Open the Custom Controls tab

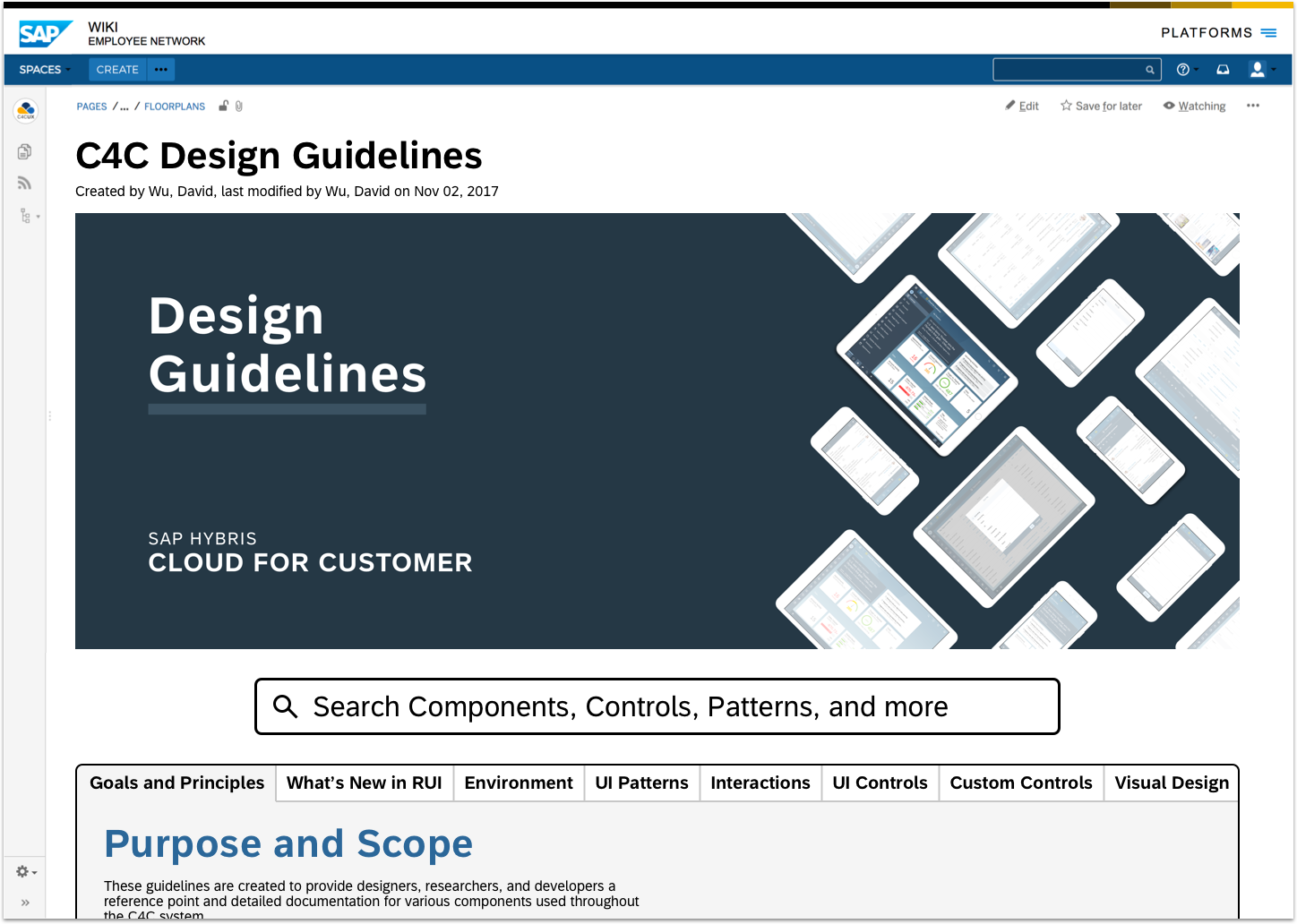tap(1021, 783)
